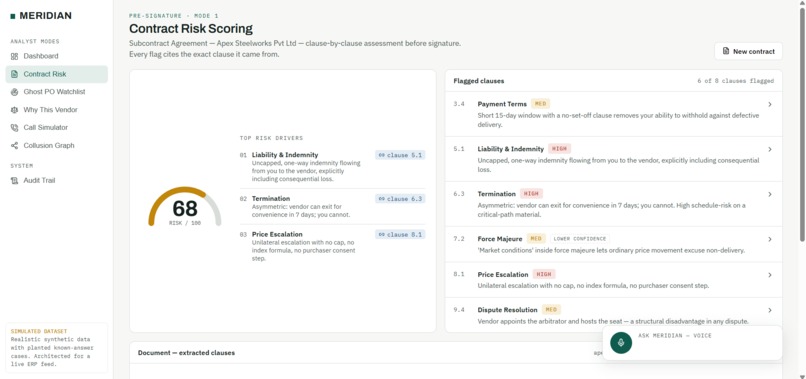The height and width of the screenshot is (379, 806).
Task: Expand Liability & Indemnity flagged chevron
Action: coord(770,149)
